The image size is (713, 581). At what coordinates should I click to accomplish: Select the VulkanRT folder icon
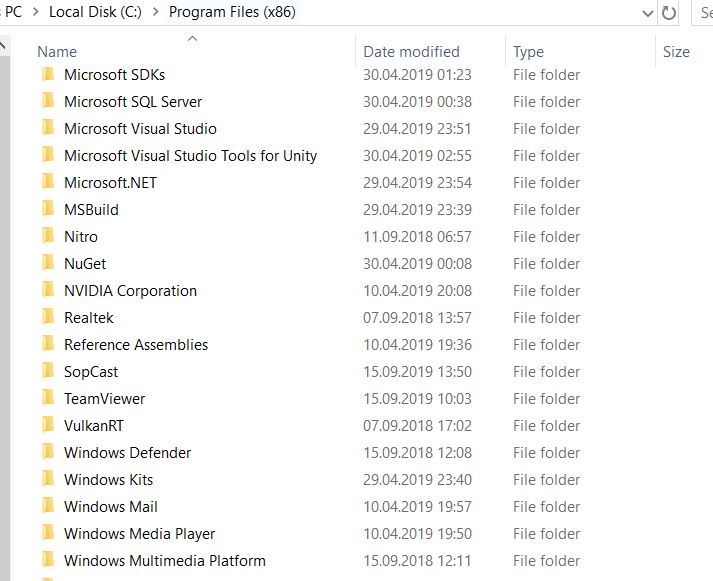pyautogui.click(x=48, y=425)
